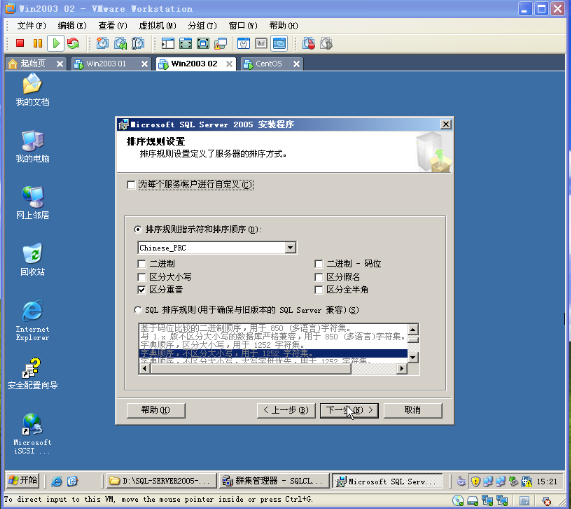
Task: Click the Unity/multi-window toolbar icon
Action: [221, 44]
